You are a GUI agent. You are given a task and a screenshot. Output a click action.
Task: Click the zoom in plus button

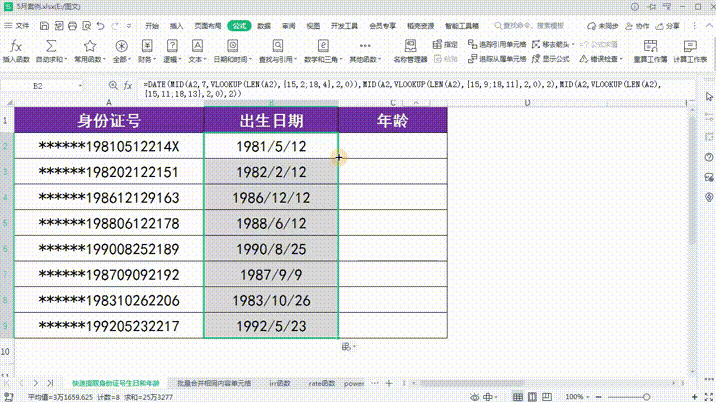pyautogui.click(x=695, y=397)
